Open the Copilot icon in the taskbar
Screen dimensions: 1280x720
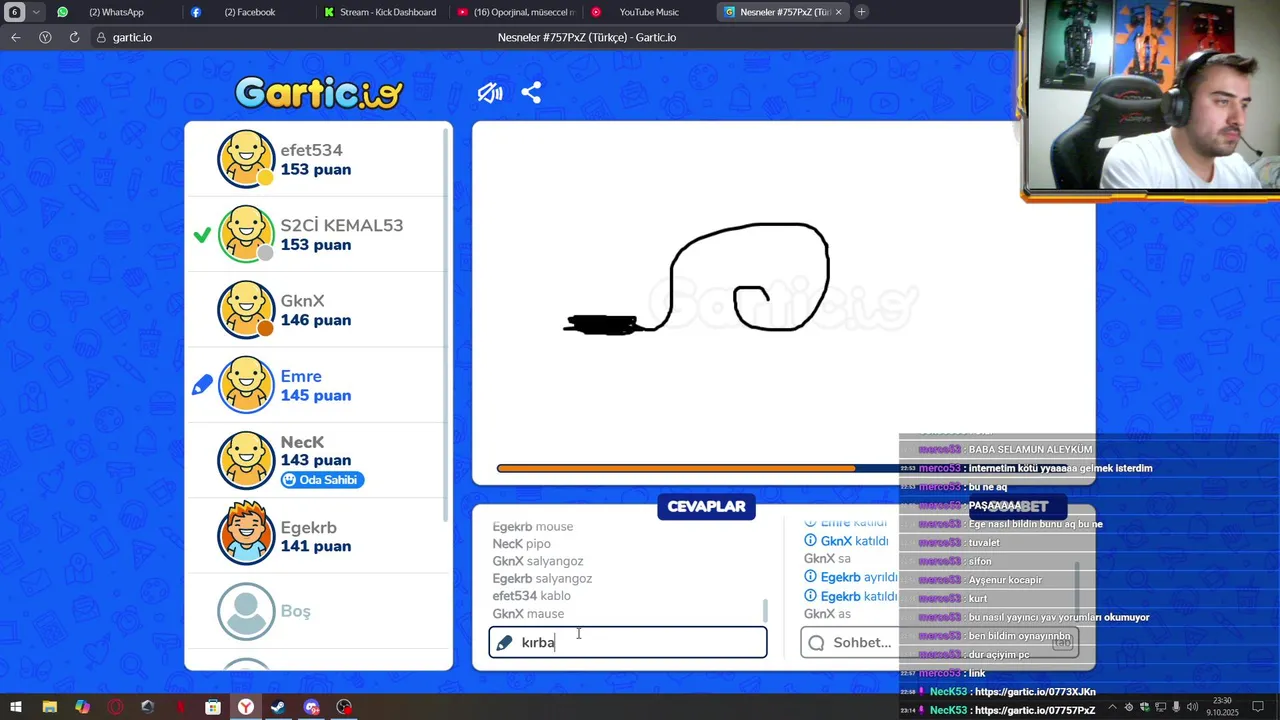click(82, 707)
